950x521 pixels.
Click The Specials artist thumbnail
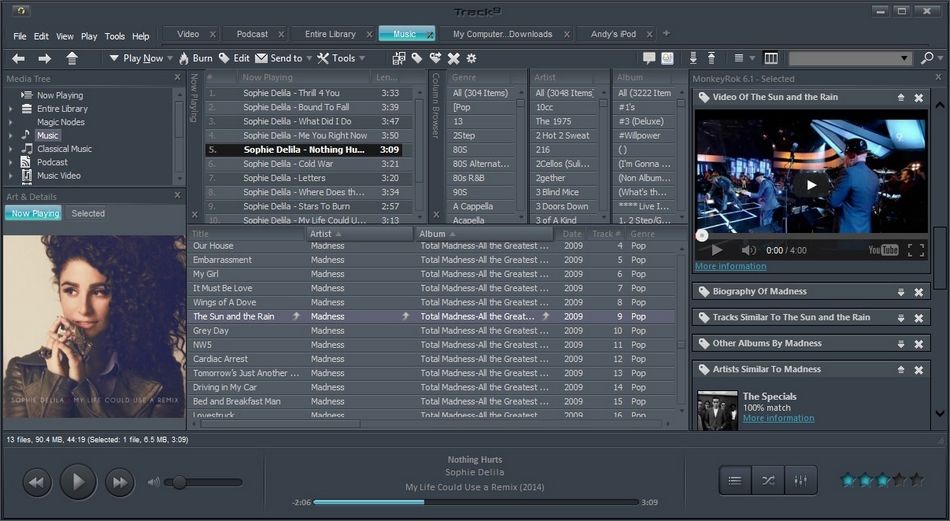tap(717, 410)
